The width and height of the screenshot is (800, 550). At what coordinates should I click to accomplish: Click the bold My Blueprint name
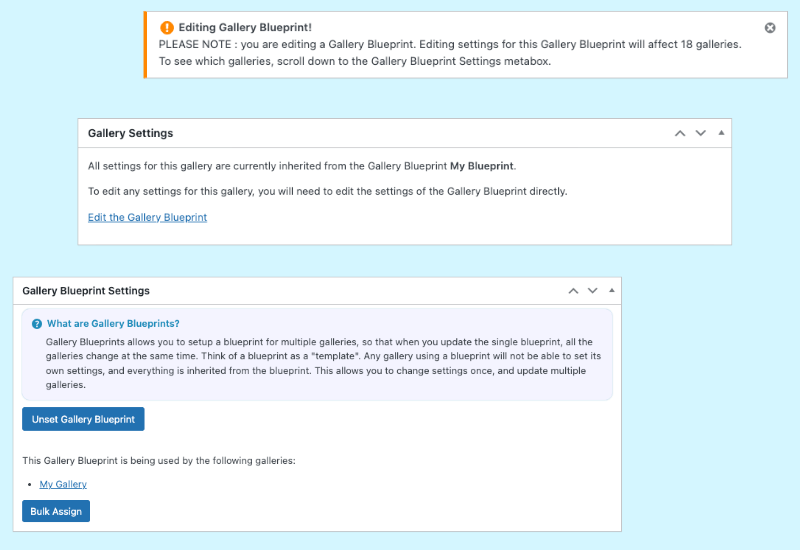482,166
